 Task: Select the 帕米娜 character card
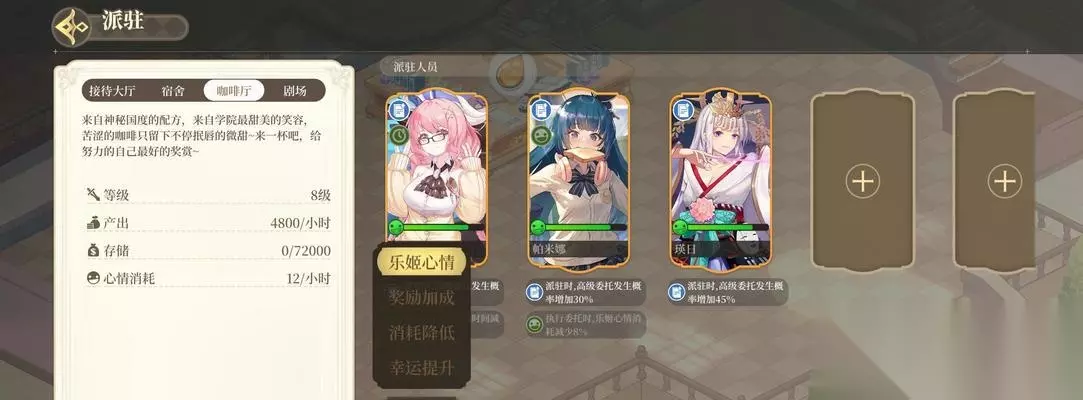(578, 179)
